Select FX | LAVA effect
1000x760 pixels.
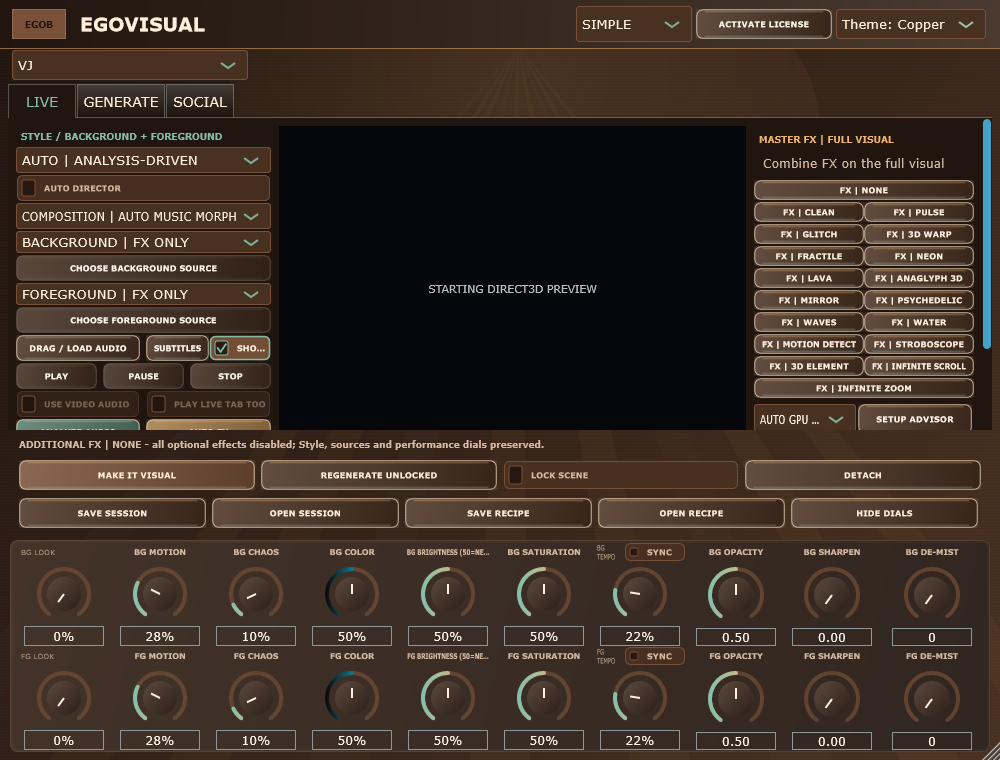809,278
